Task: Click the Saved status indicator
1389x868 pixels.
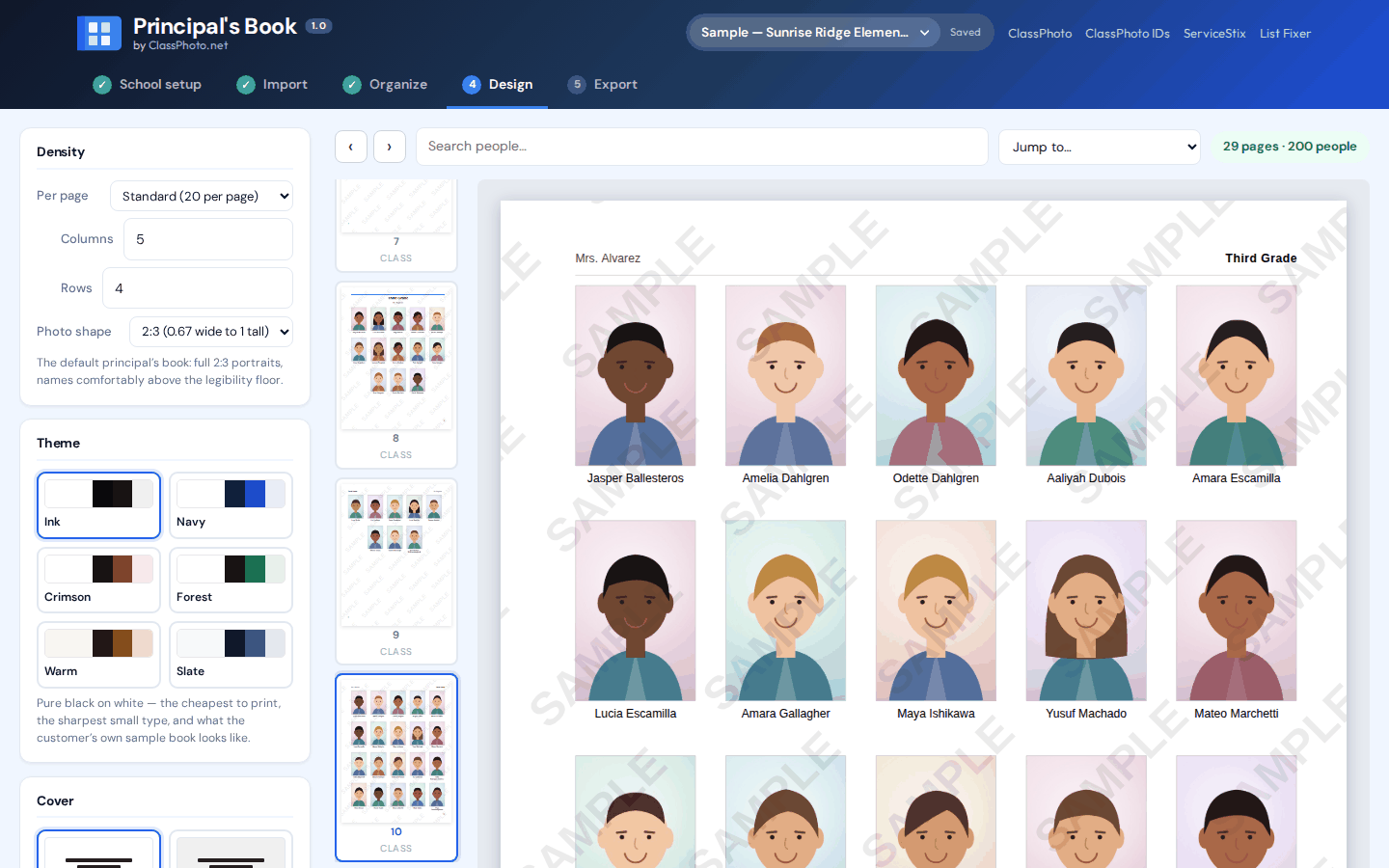Action: (965, 33)
